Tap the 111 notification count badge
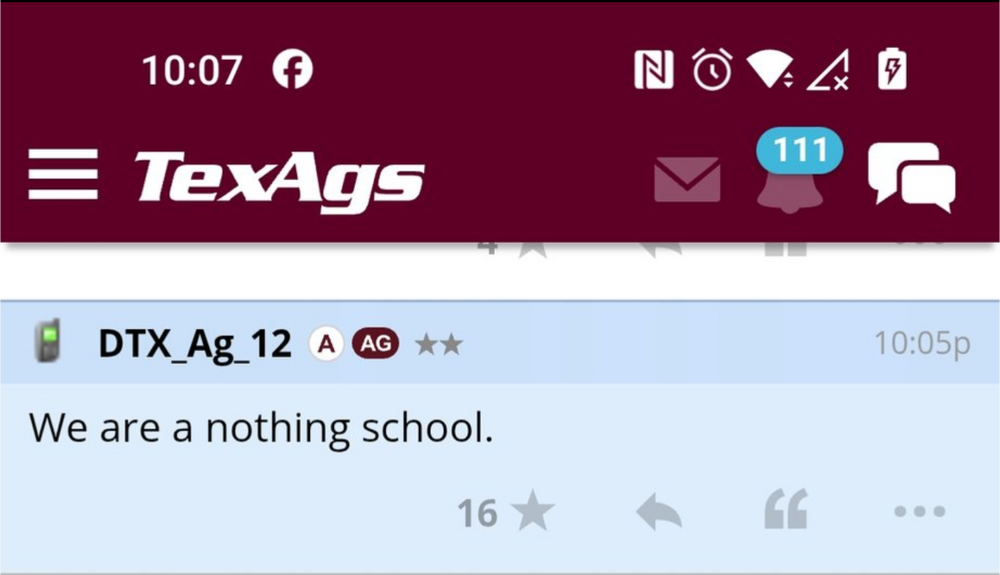The height and width of the screenshot is (575, 1000). tap(799, 151)
